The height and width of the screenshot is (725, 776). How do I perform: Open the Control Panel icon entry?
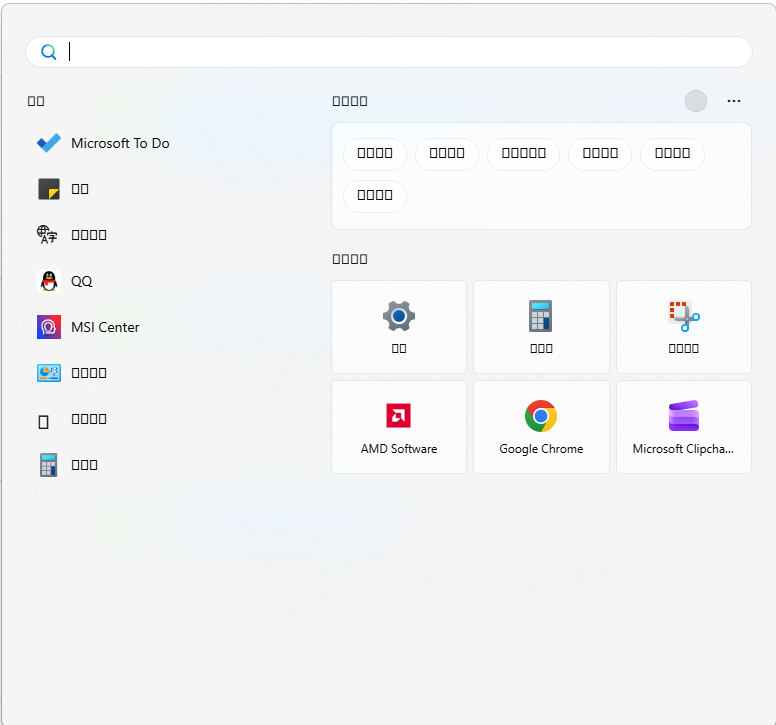coord(48,373)
